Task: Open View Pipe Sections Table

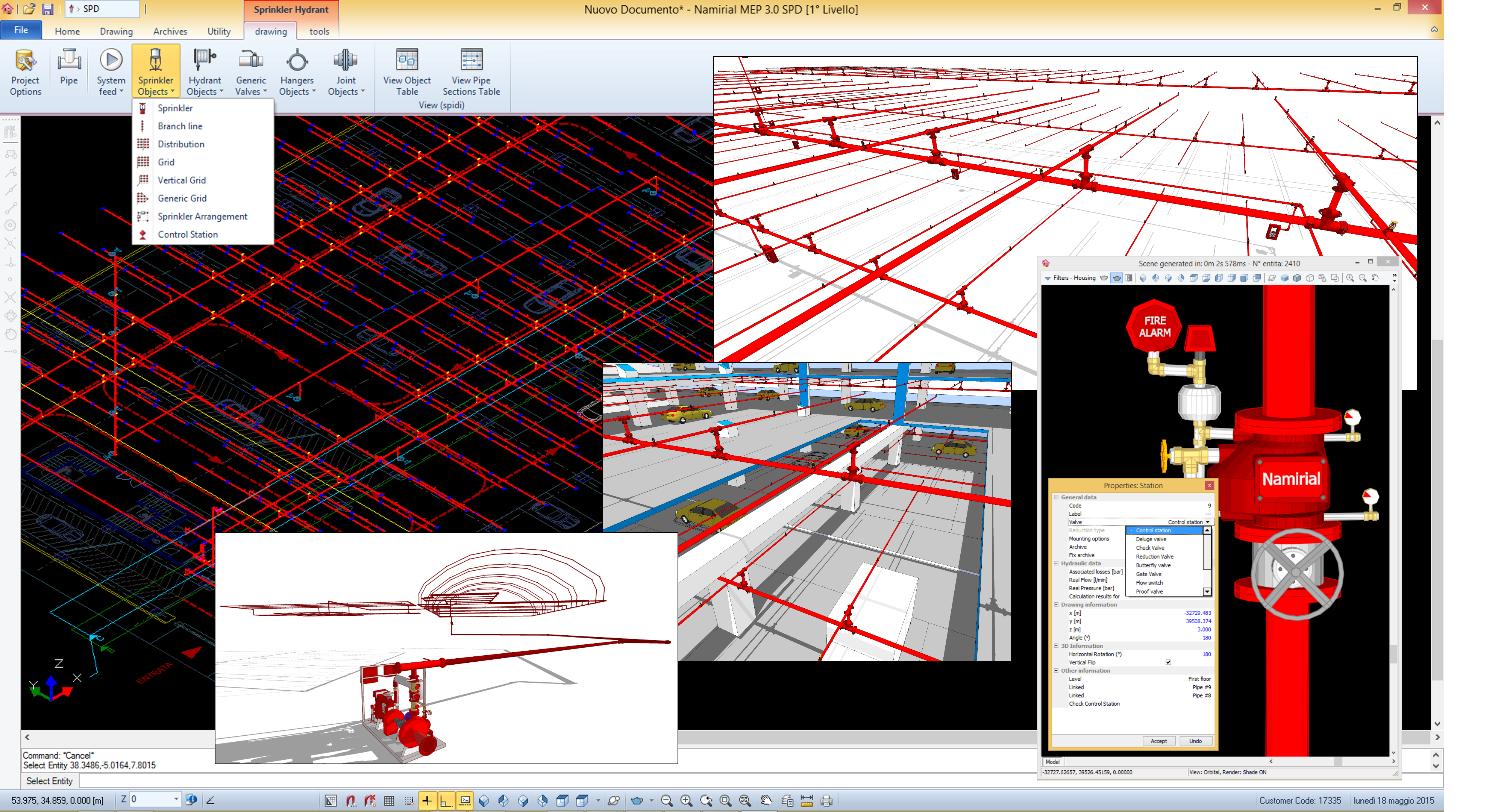Action: pyautogui.click(x=471, y=72)
